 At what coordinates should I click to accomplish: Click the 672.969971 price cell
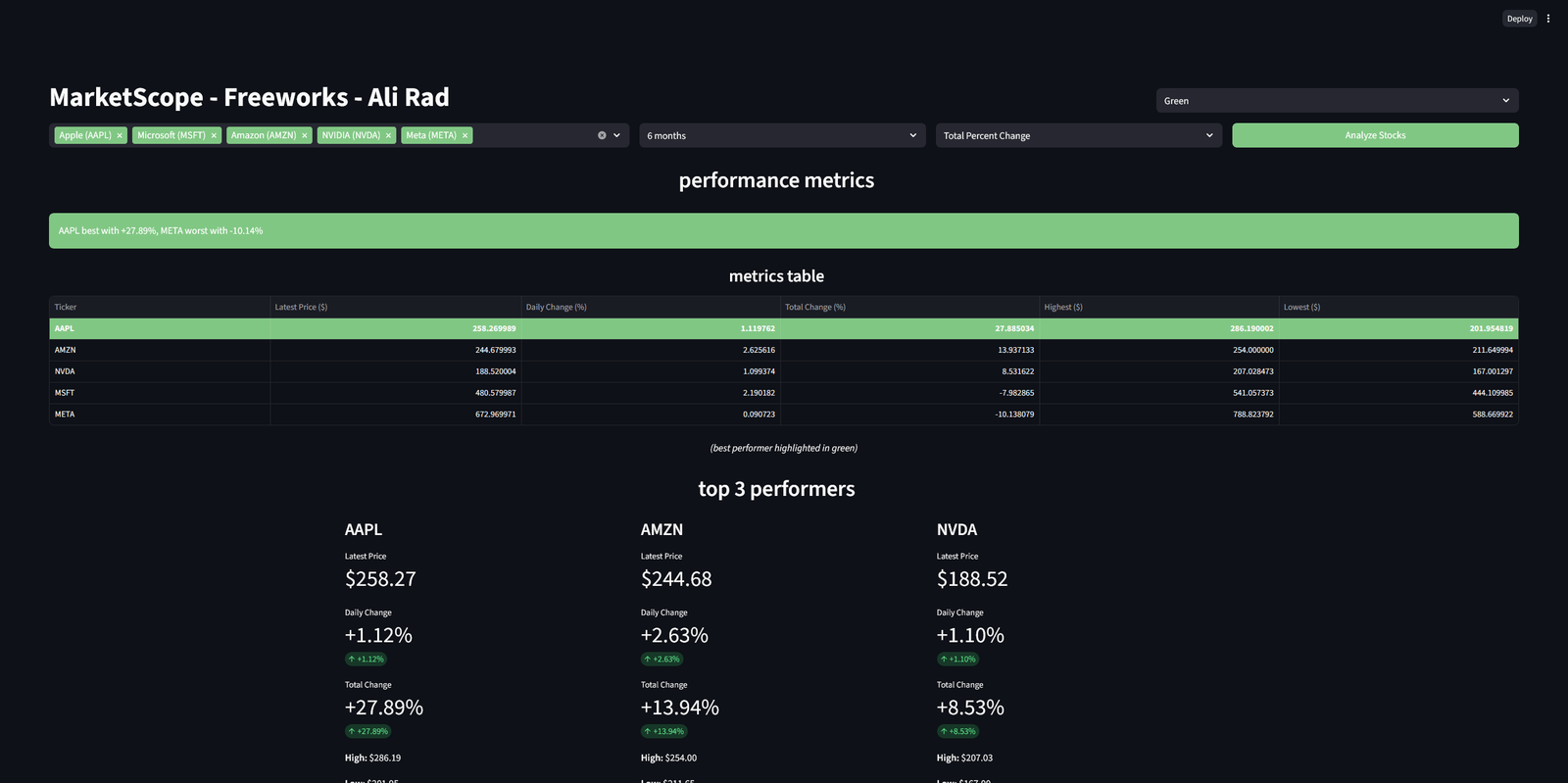pos(396,415)
